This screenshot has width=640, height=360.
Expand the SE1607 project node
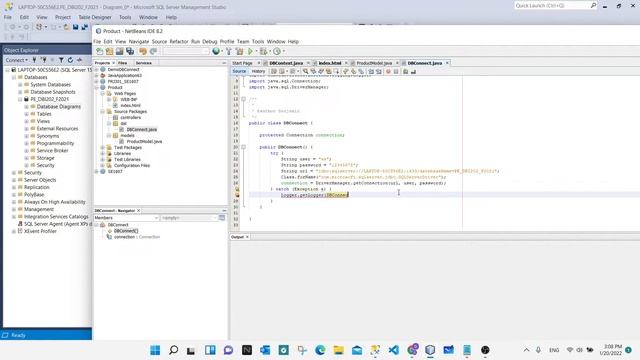(x=97, y=171)
